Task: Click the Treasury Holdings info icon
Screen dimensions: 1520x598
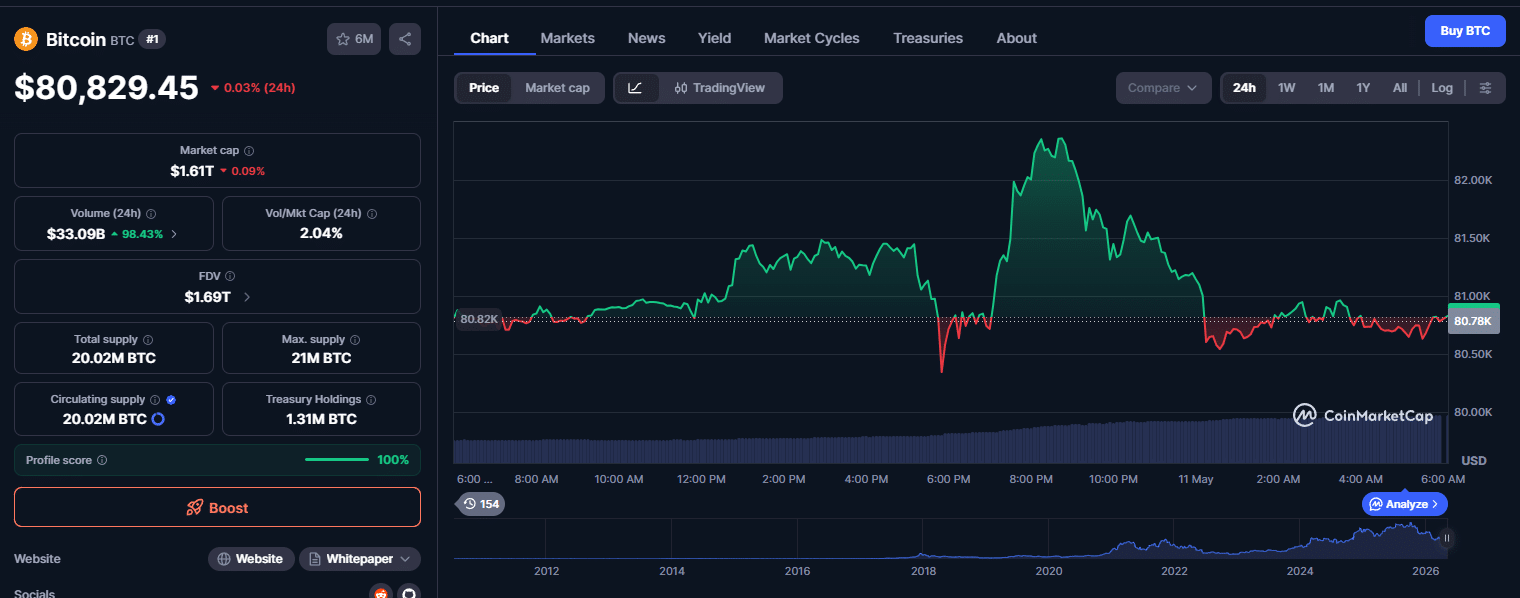Action: (x=372, y=399)
